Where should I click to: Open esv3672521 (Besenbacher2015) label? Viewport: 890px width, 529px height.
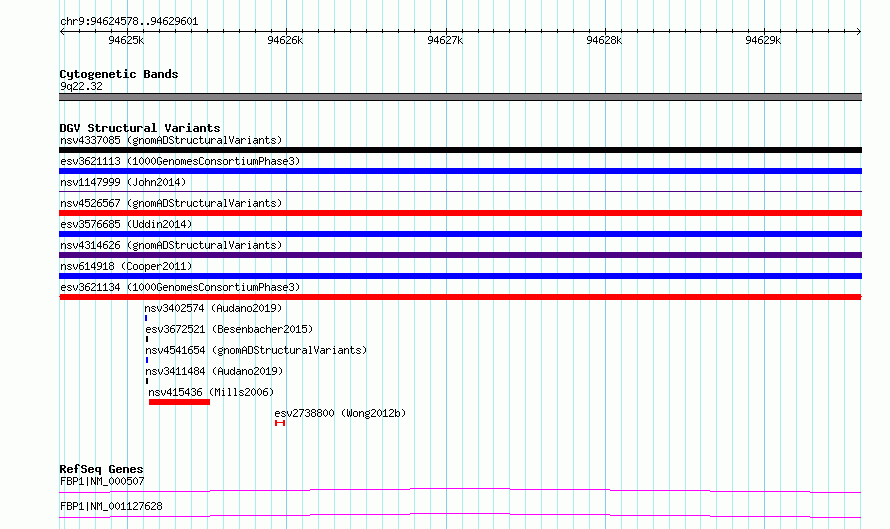point(229,329)
